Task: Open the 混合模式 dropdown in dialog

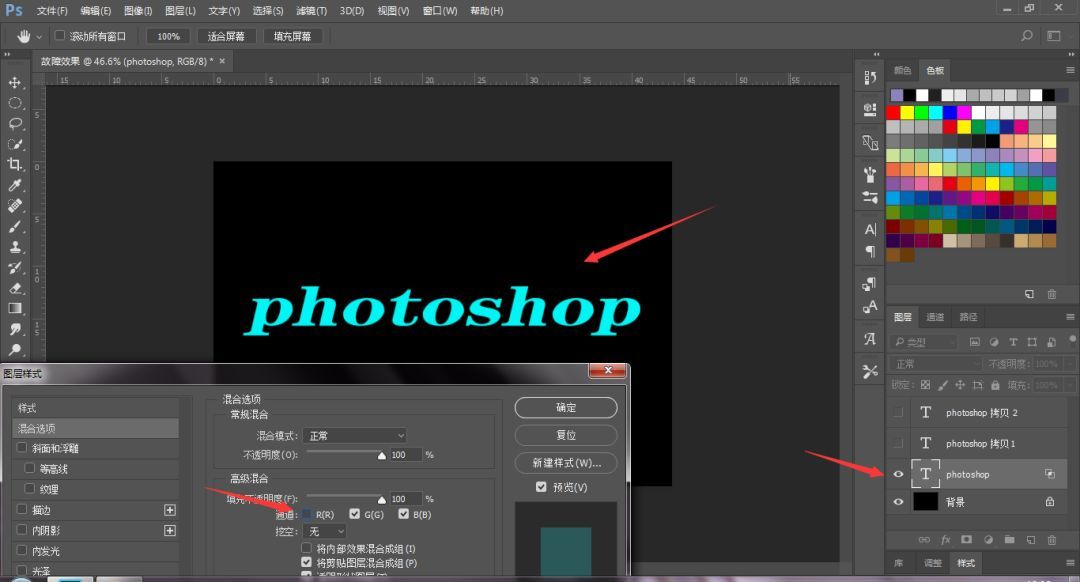Action: [x=355, y=435]
